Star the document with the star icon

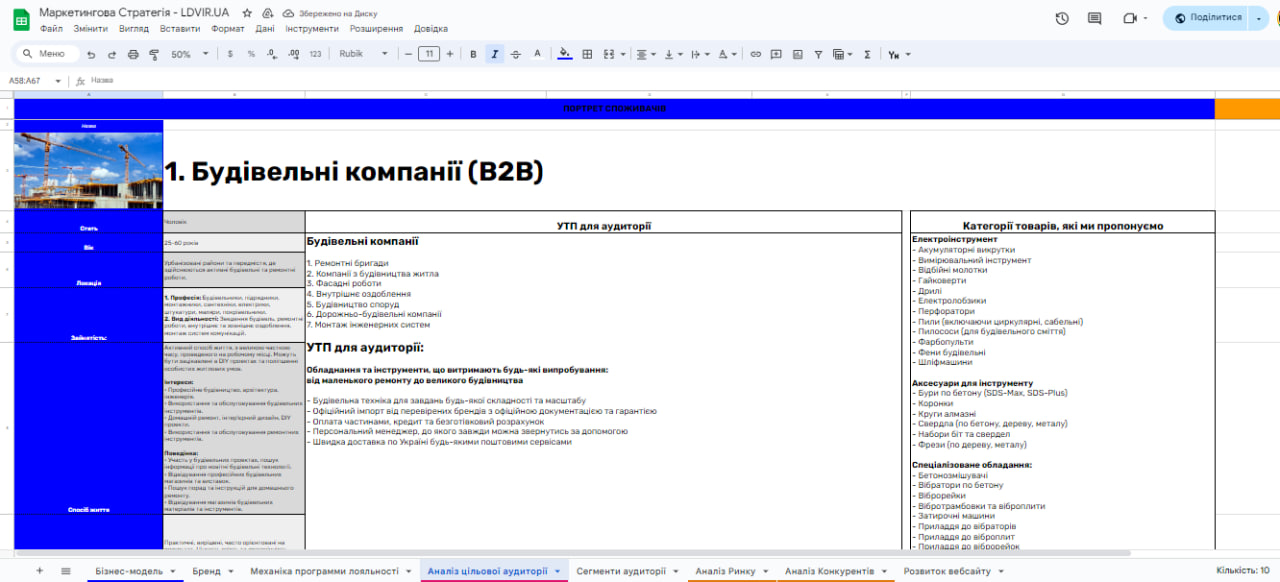point(247,13)
